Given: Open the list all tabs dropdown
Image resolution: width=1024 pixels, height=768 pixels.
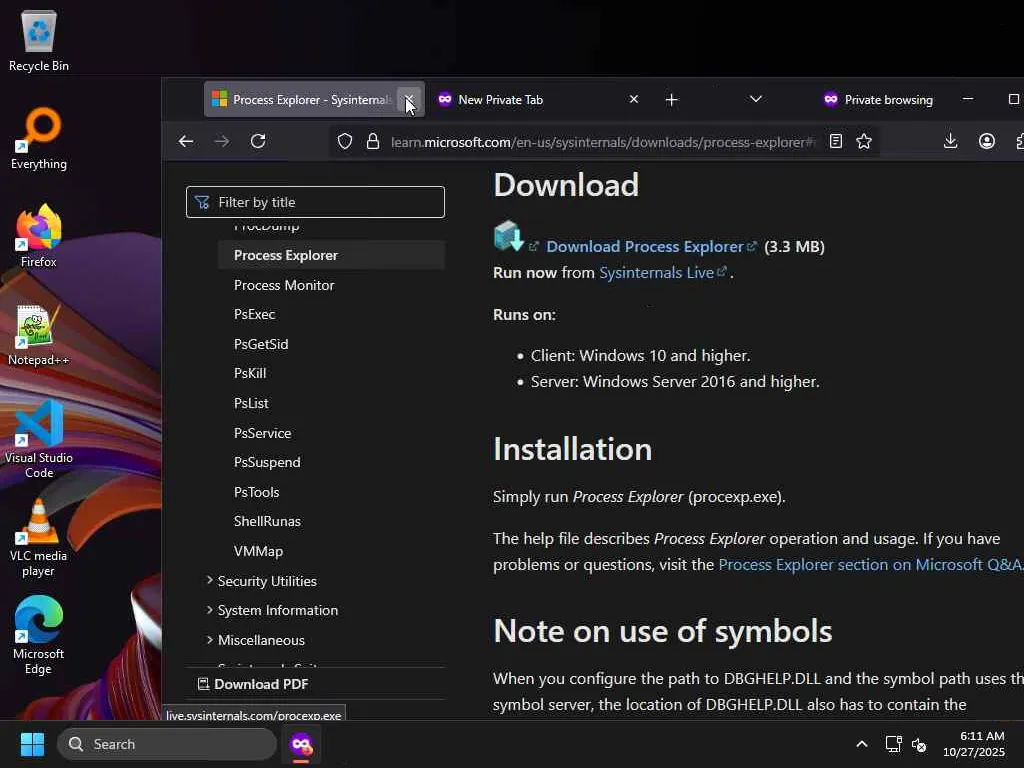Looking at the screenshot, I should point(756,99).
